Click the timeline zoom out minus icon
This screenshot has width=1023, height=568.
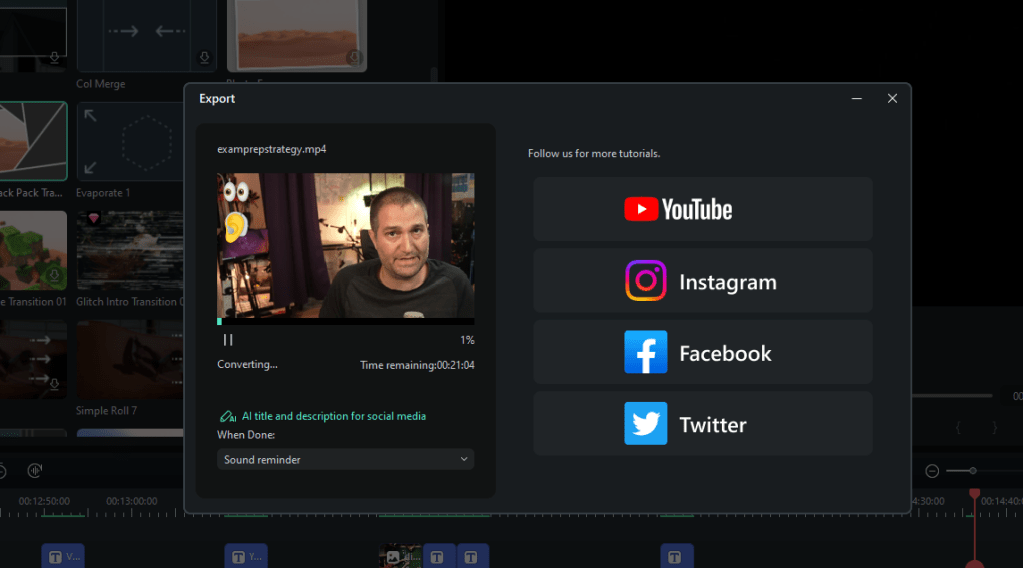(x=932, y=471)
